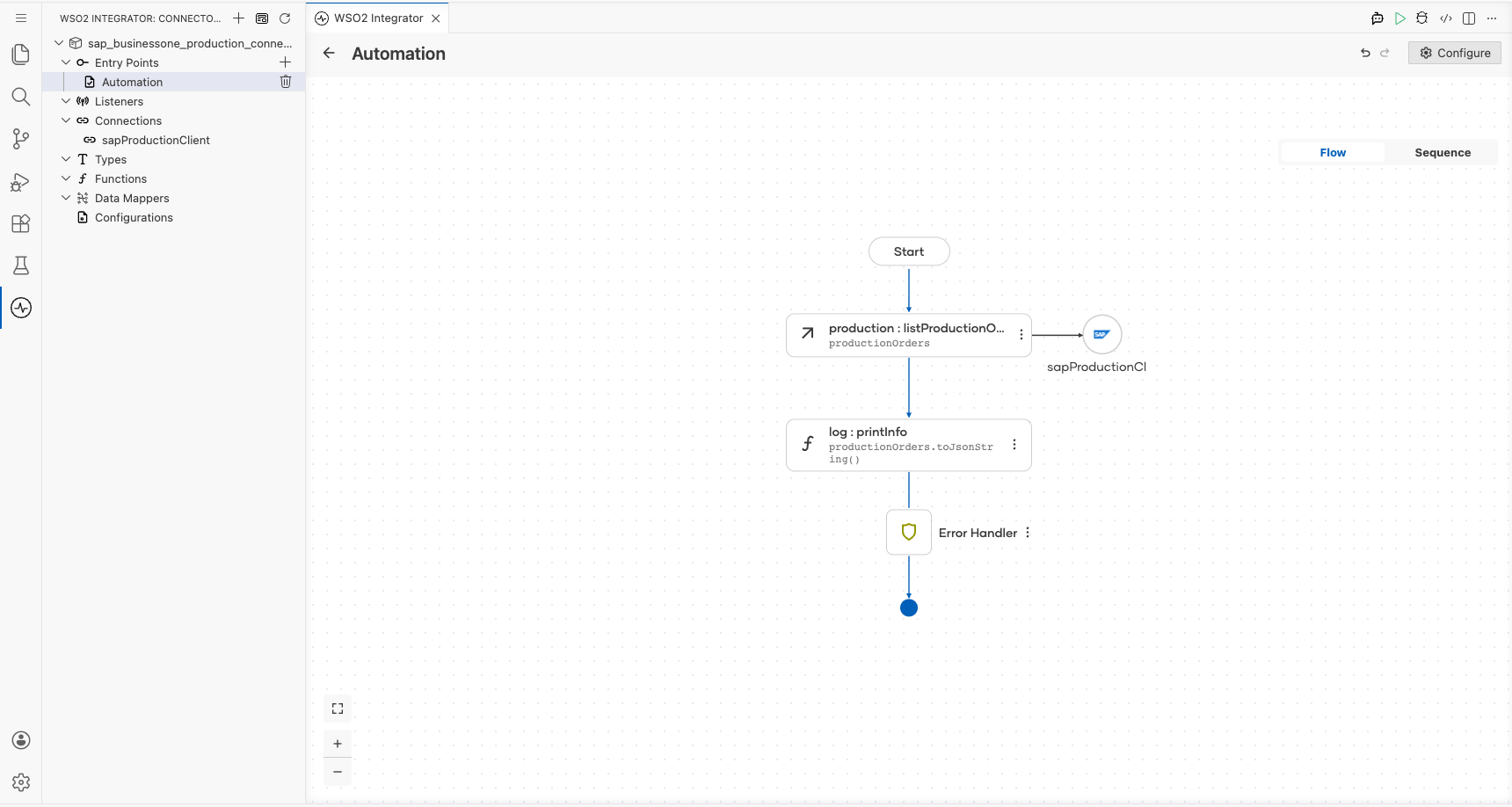Collapse the sap_businessone_production_conne... project
This screenshot has height=807, width=1512.
59,43
